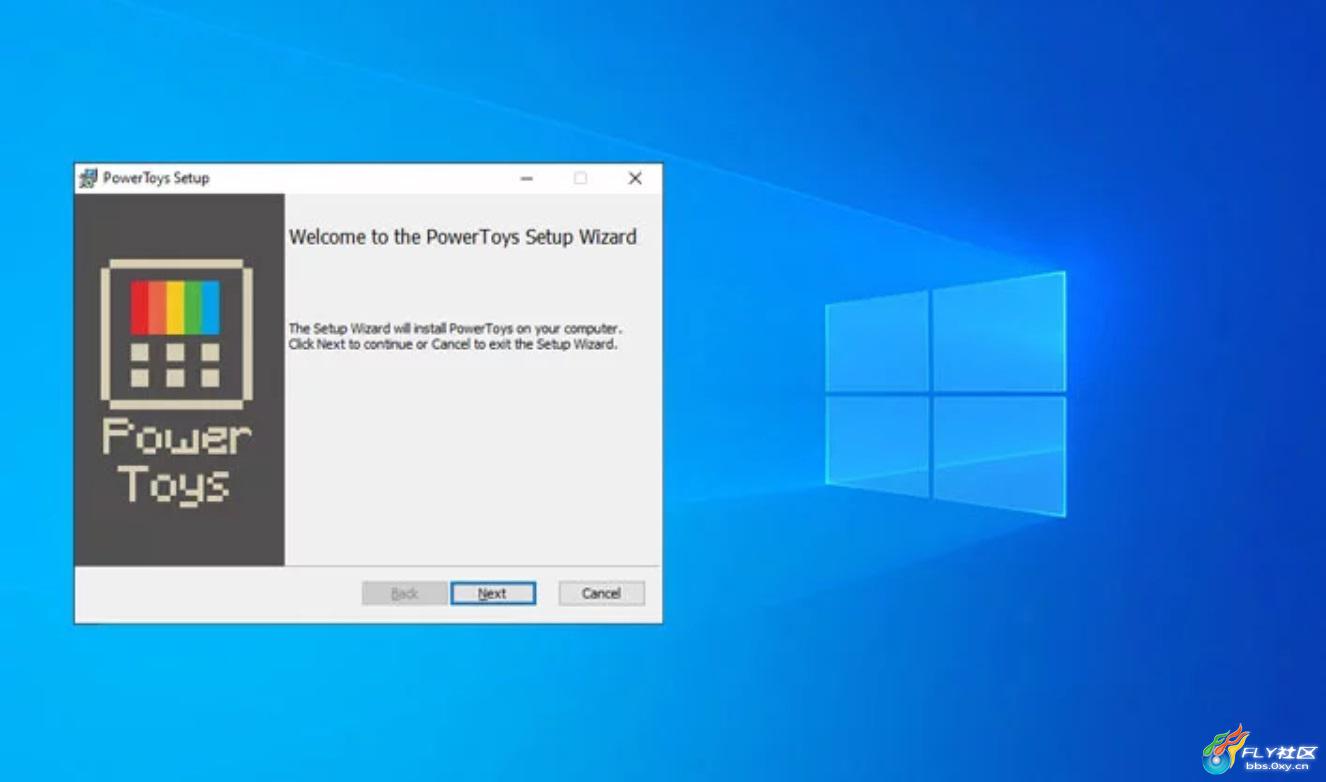The width and height of the screenshot is (1326, 782).
Task: Click the PowerToys Setup title bar icon
Action: [88, 178]
